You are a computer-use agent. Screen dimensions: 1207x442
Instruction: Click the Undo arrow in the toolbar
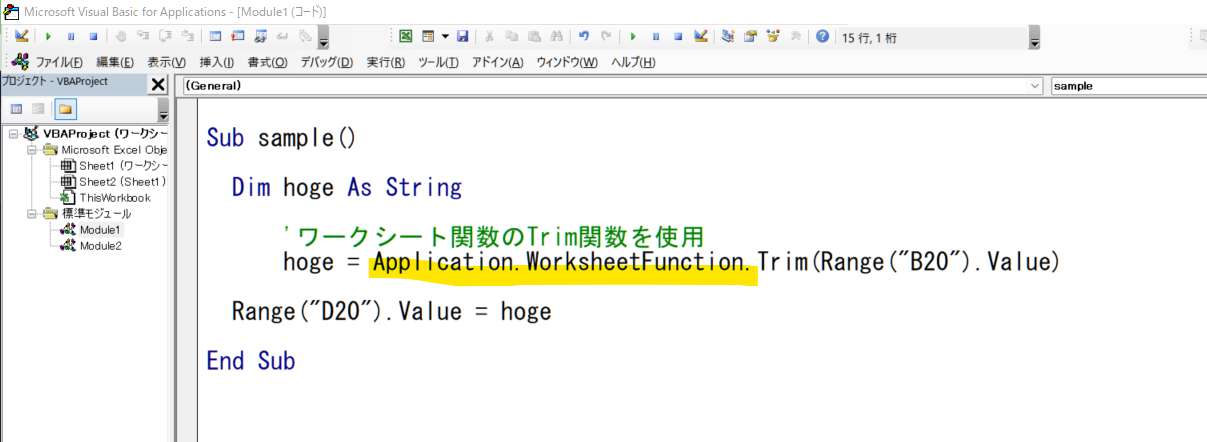(584, 37)
